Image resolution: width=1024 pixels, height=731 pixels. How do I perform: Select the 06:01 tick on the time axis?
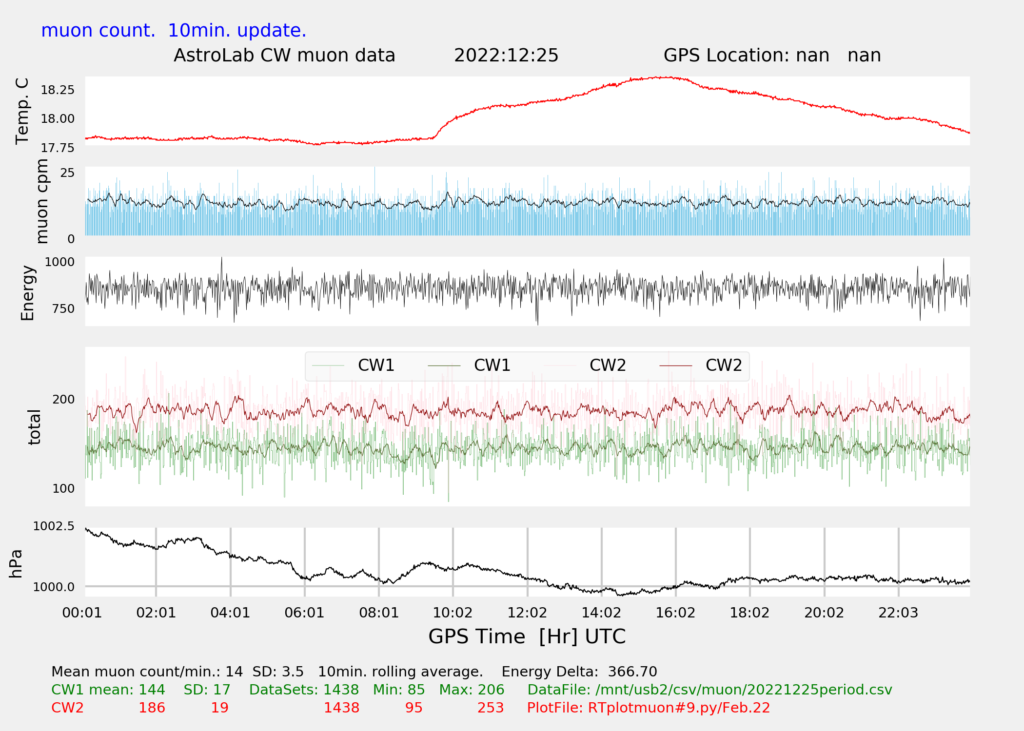304,612
